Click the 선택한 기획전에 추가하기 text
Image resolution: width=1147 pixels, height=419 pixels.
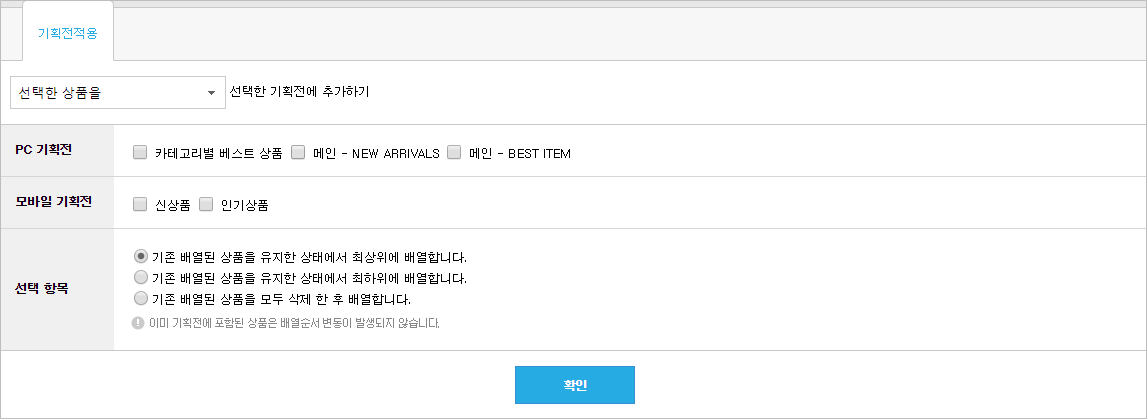pos(299,93)
